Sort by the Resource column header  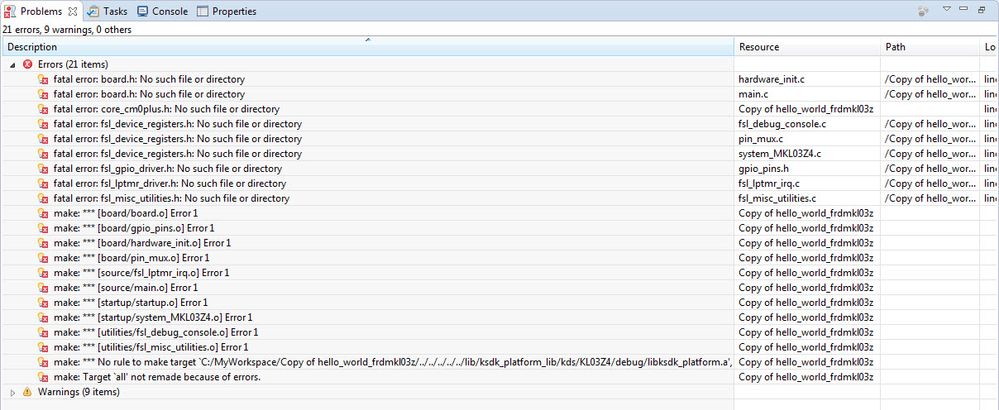(x=807, y=47)
